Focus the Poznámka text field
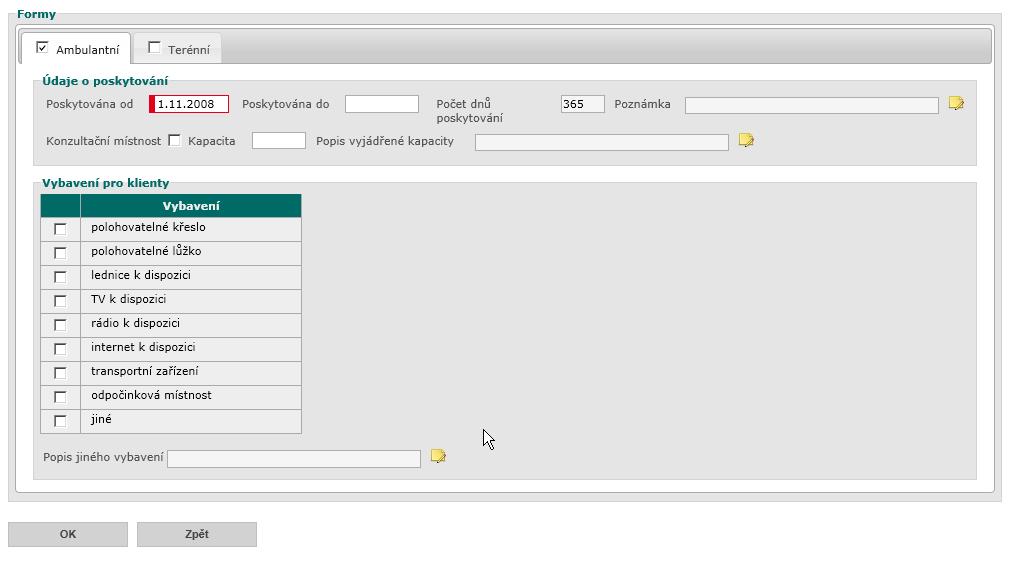 [811, 106]
